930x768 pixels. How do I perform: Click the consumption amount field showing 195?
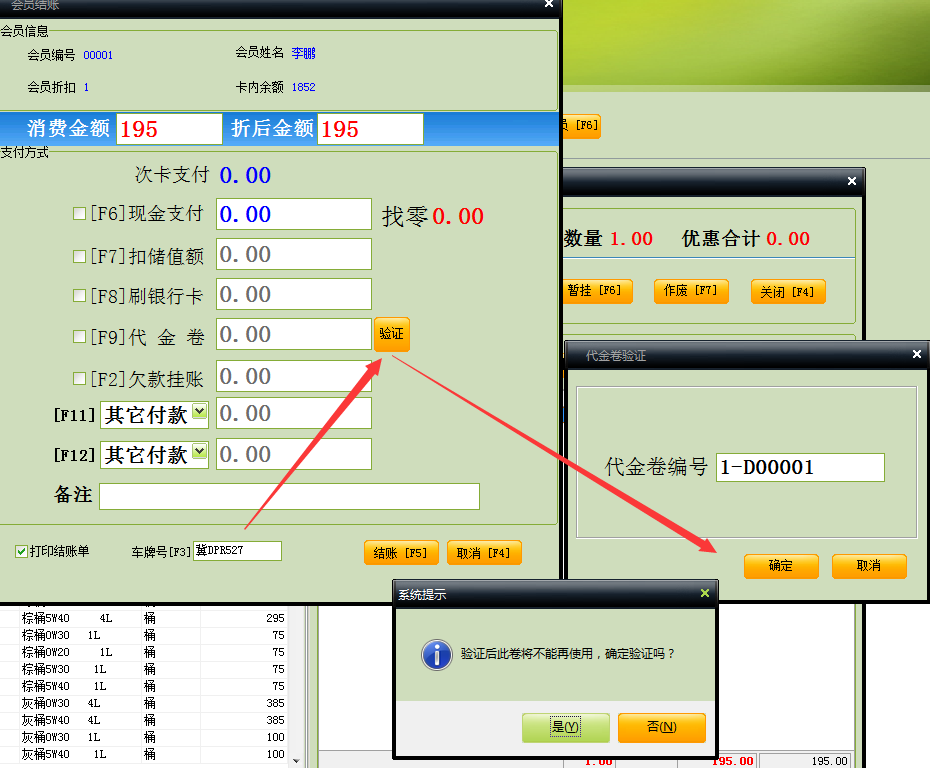(169, 129)
